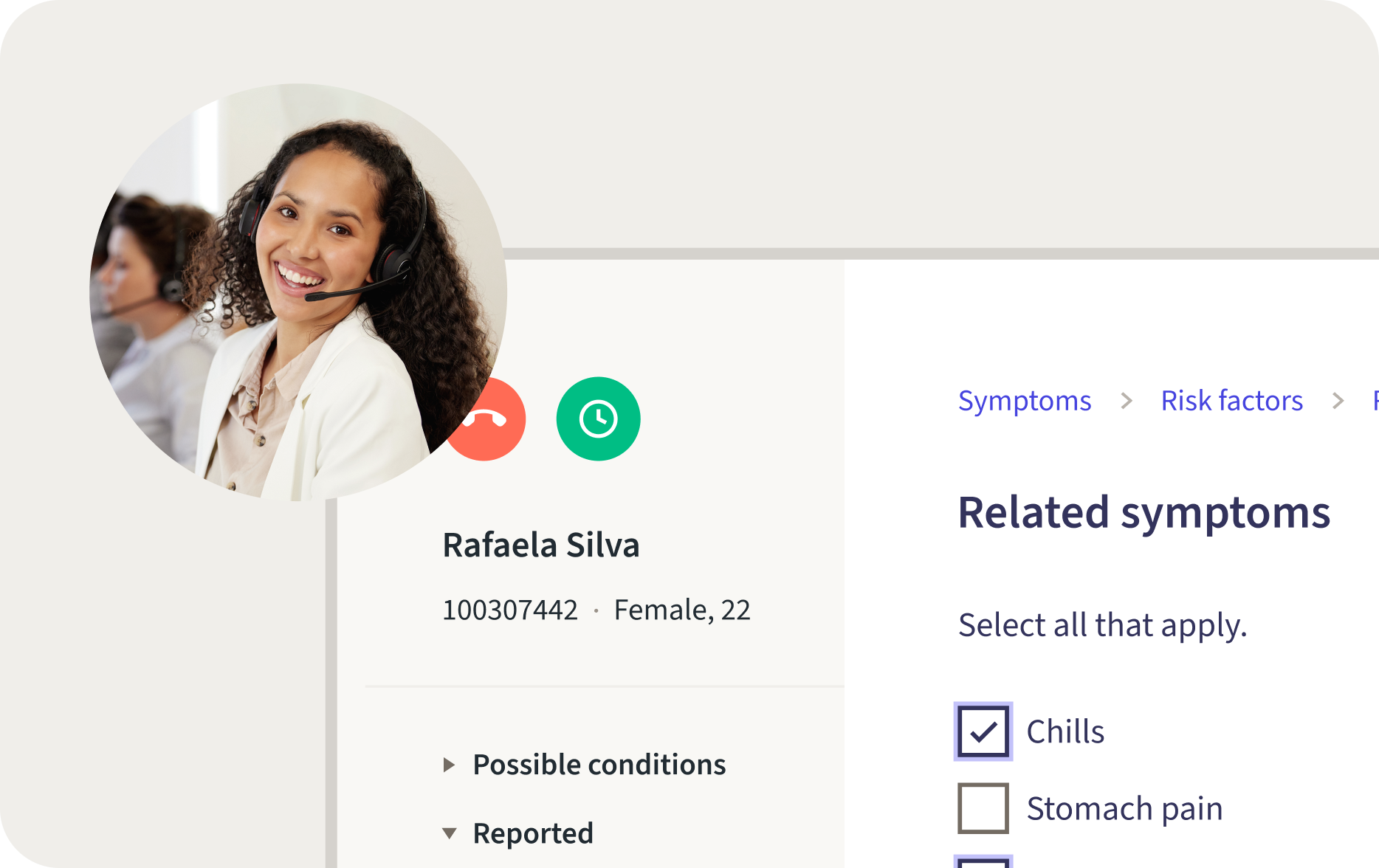Image resolution: width=1379 pixels, height=868 pixels.
Task: Select the partially visible checkbox below Stomach pain
Action: 983,862
